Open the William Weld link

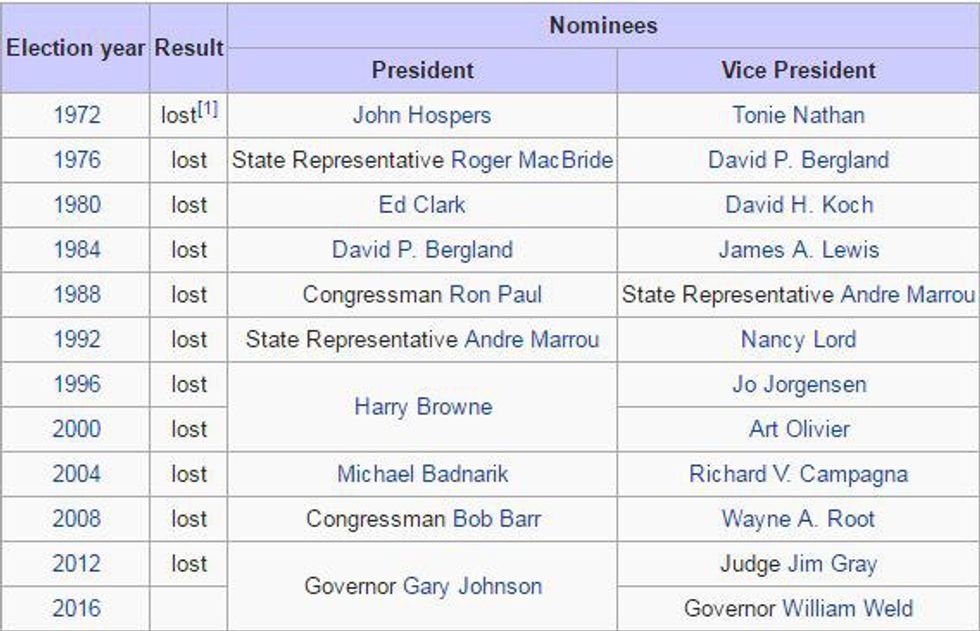pos(847,608)
